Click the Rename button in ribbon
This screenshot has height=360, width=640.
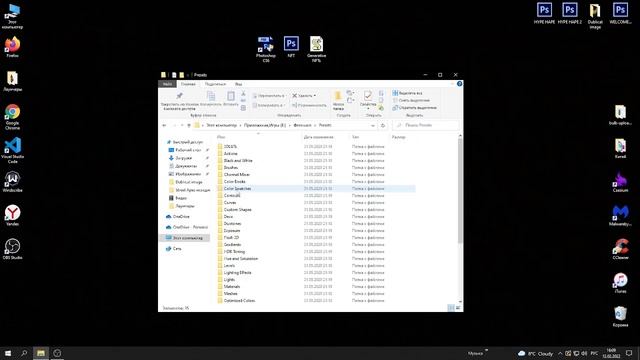point(309,105)
